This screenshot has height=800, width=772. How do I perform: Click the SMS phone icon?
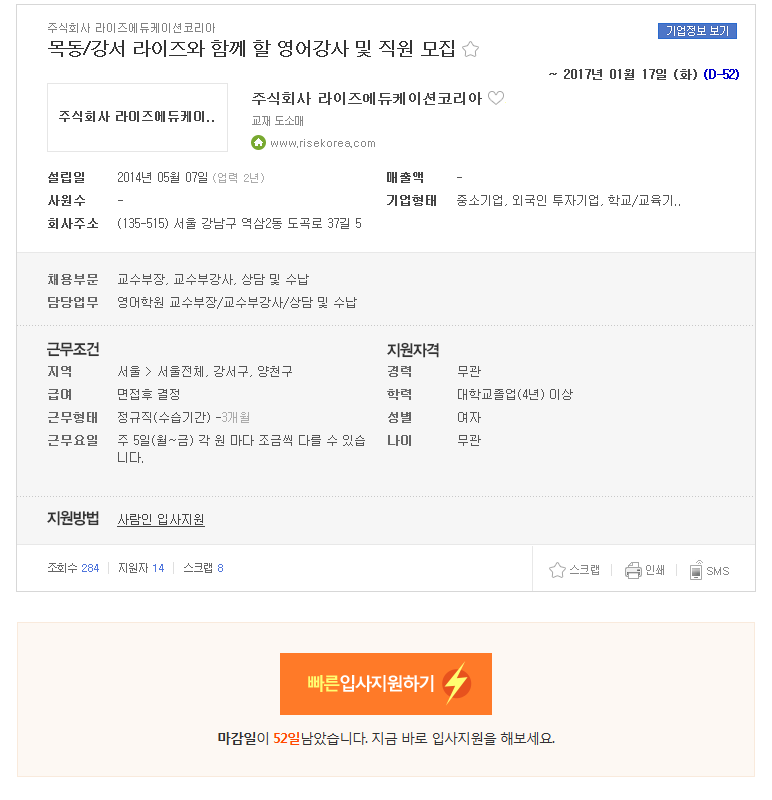pyautogui.click(x=695, y=570)
